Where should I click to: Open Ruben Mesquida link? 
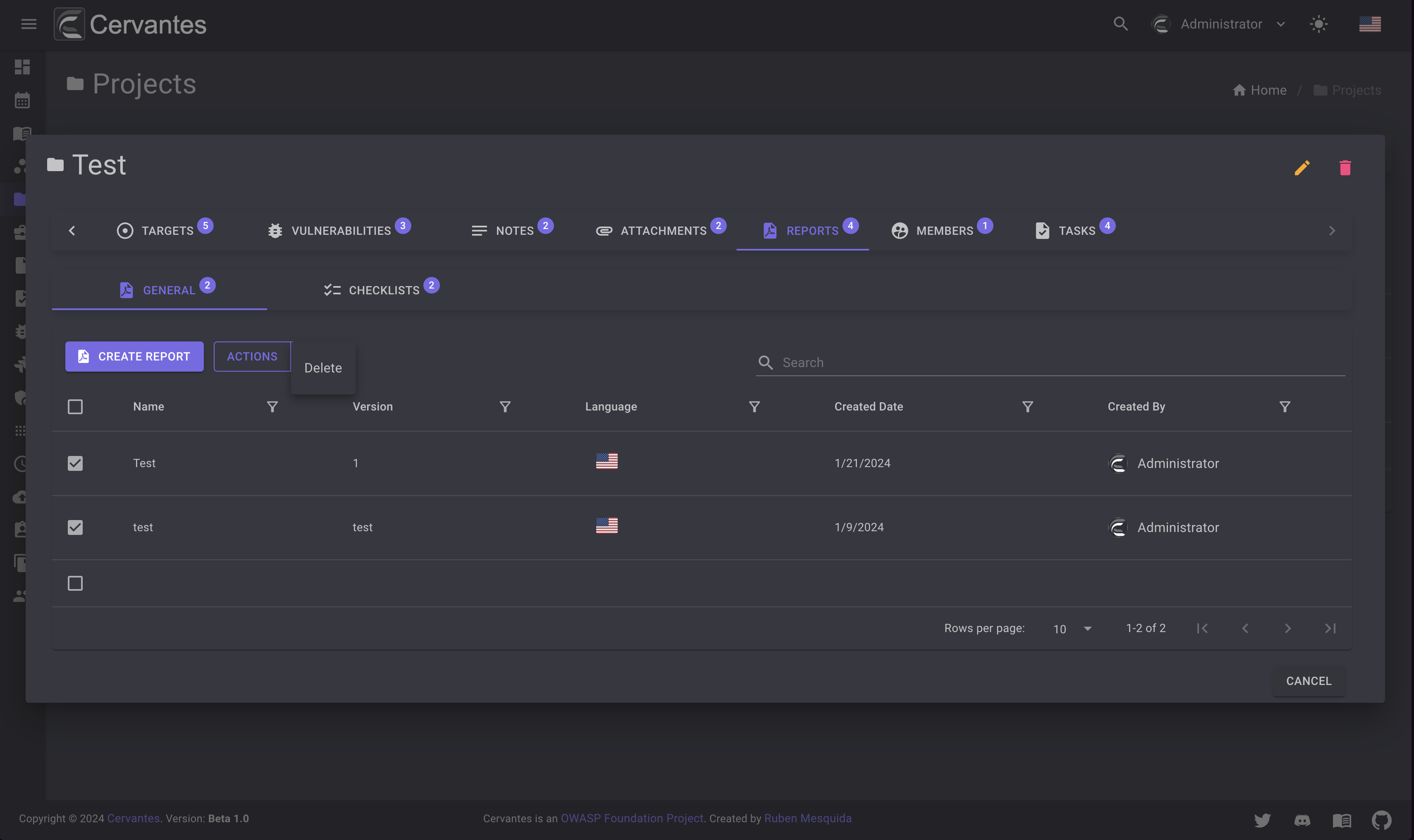coord(807,818)
